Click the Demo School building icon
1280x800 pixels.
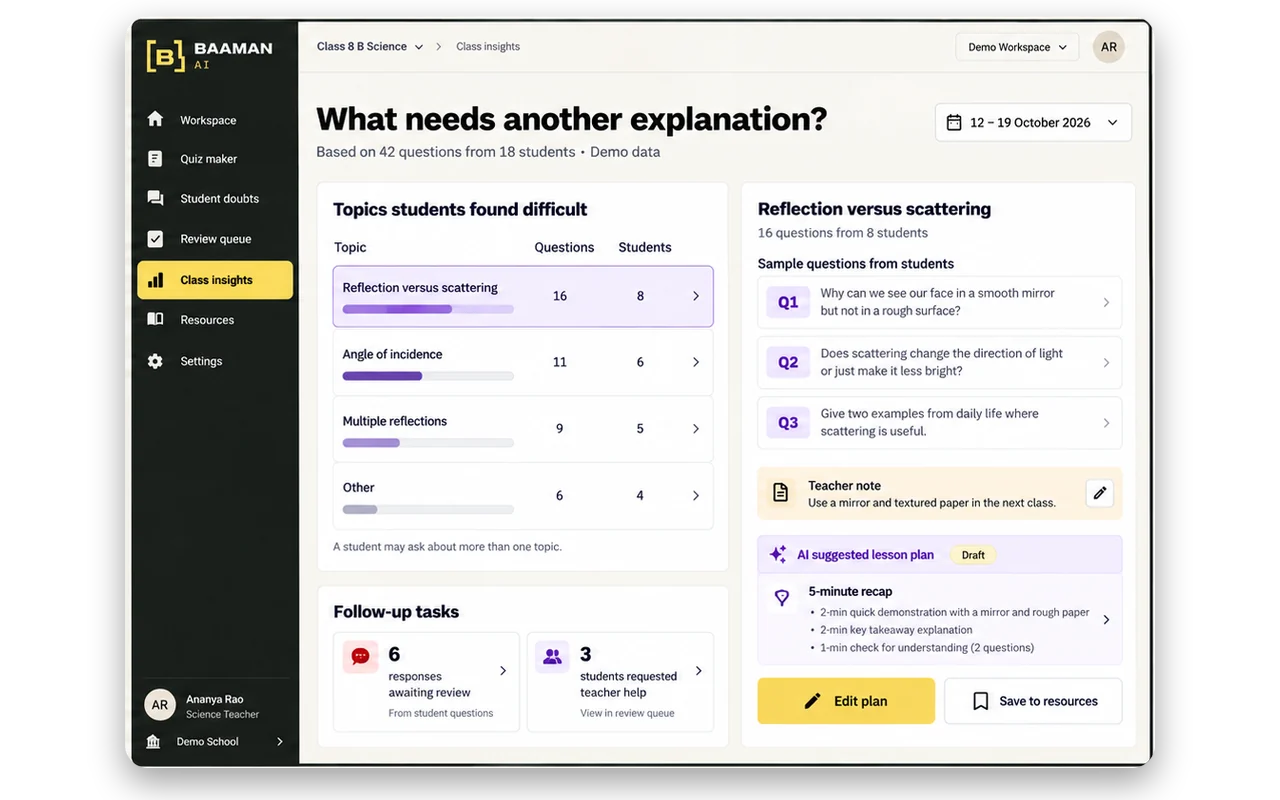coord(153,741)
